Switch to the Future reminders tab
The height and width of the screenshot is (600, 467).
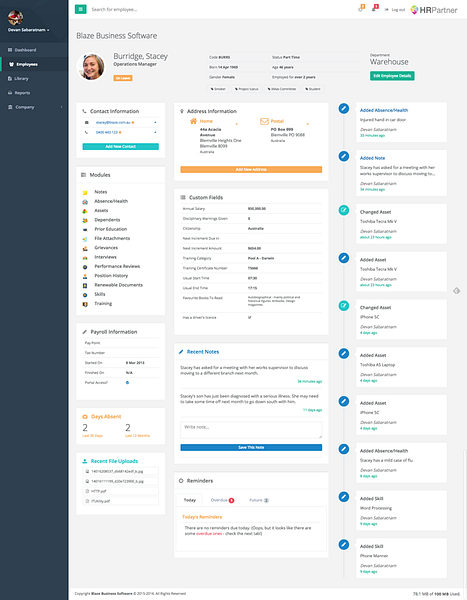coord(259,500)
